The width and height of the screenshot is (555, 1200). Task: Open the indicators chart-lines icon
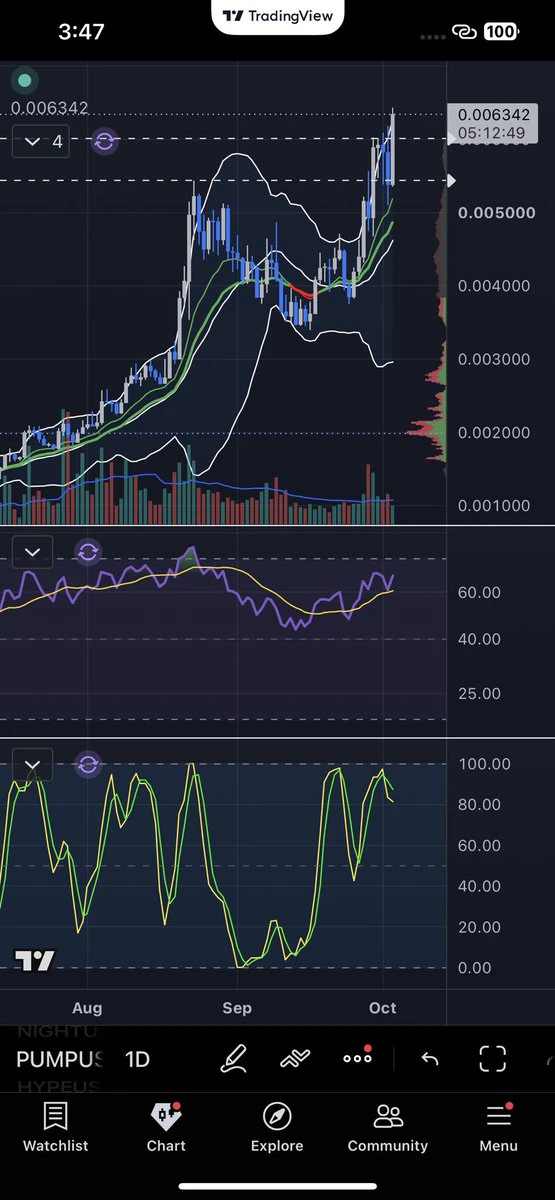click(x=295, y=1059)
